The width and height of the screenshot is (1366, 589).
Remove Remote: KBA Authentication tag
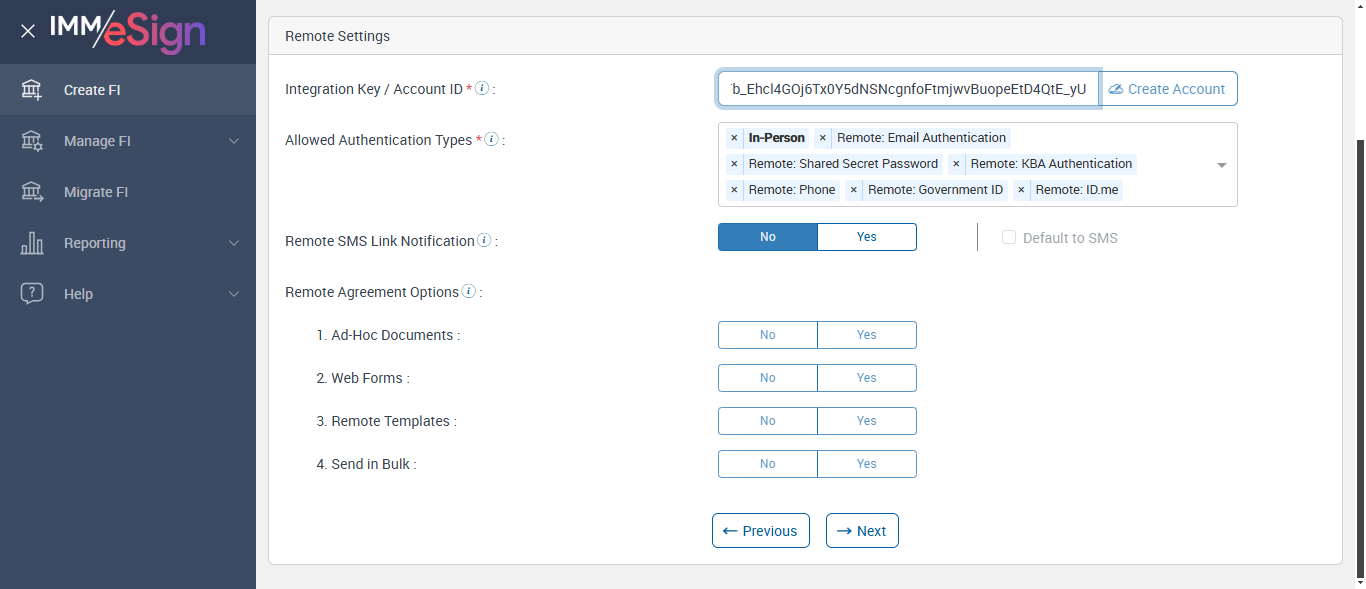(x=956, y=164)
